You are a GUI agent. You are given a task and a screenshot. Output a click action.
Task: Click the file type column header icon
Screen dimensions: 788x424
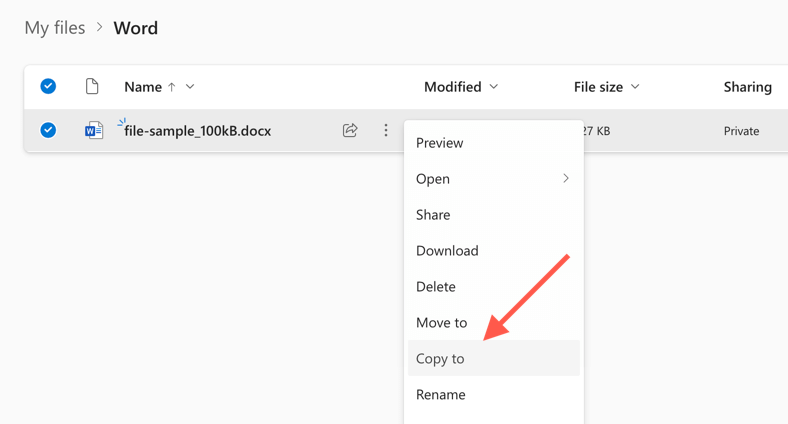coord(92,87)
